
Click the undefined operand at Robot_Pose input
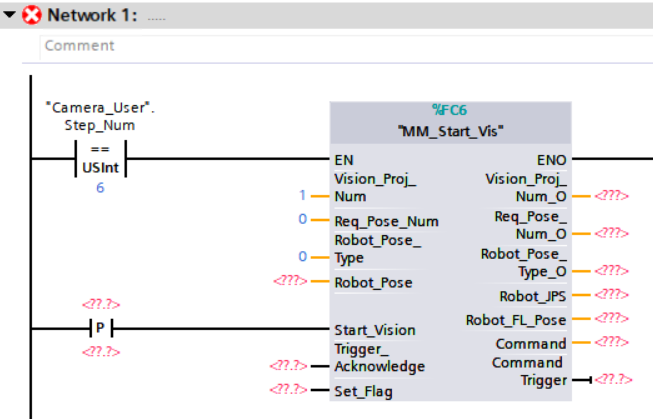(x=290, y=281)
